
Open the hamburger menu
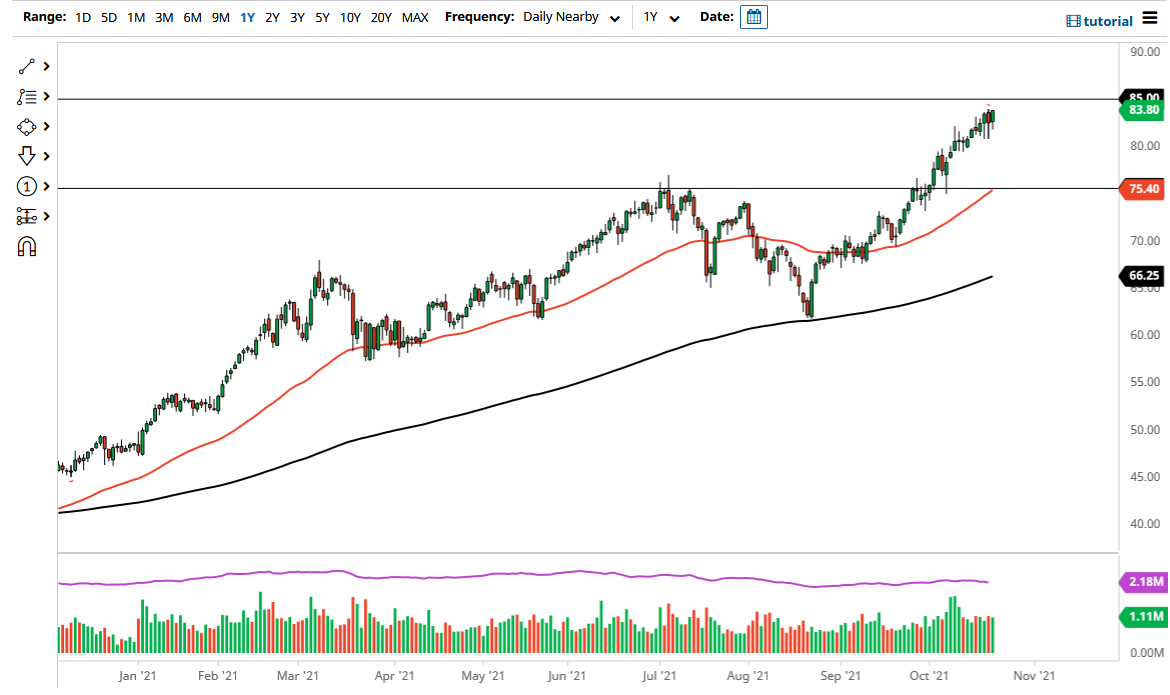click(x=1149, y=19)
